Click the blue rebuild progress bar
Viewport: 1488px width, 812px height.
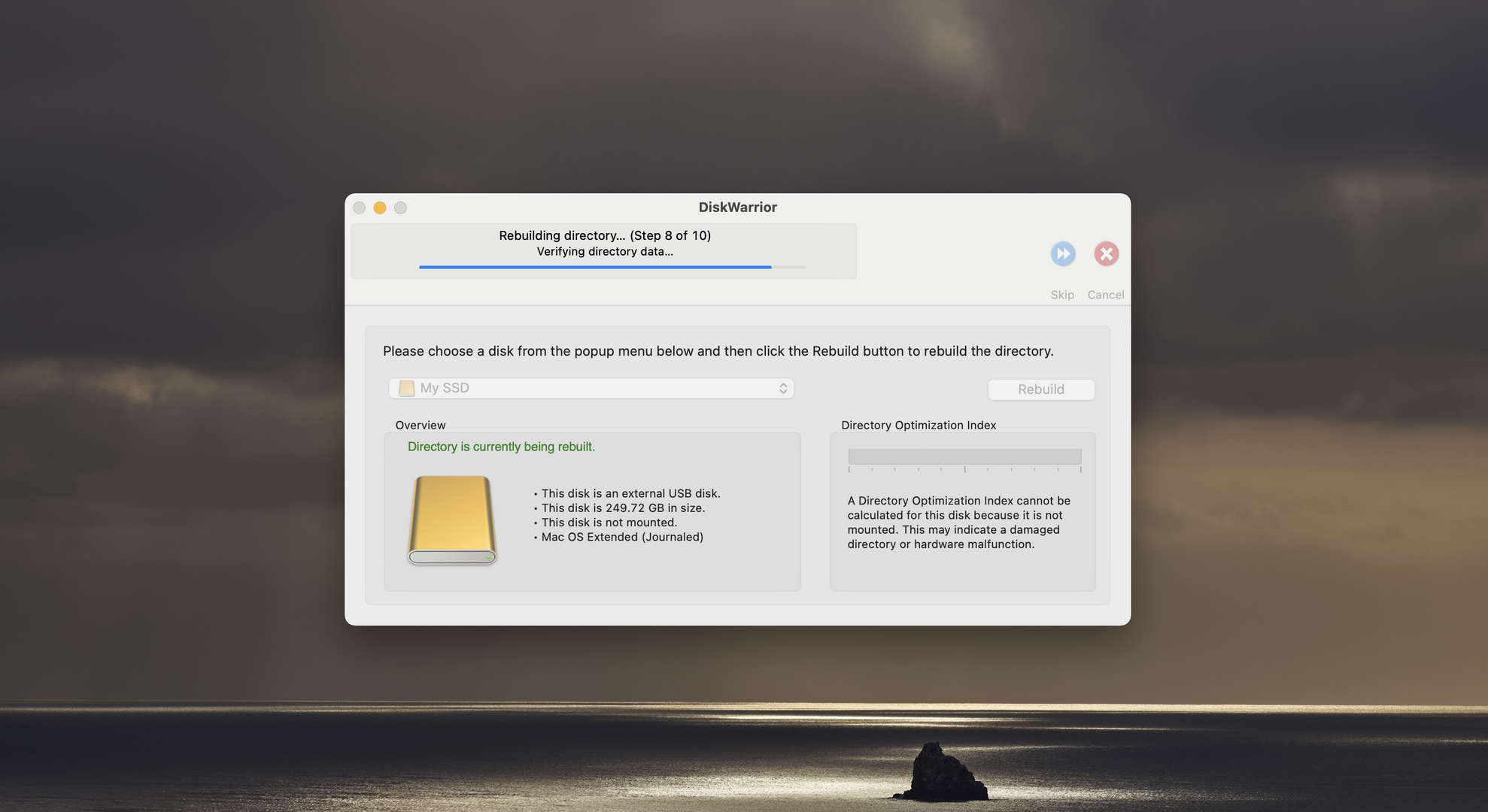[x=612, y=267]
